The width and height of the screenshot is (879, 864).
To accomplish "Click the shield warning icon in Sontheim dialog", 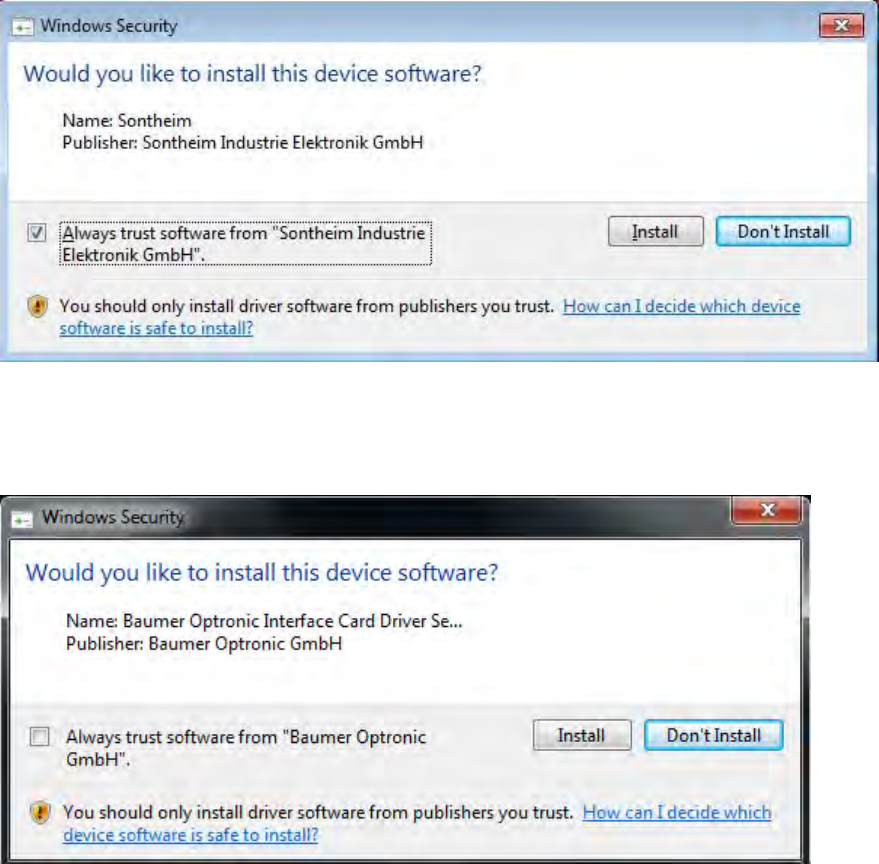I will (38, 307).
